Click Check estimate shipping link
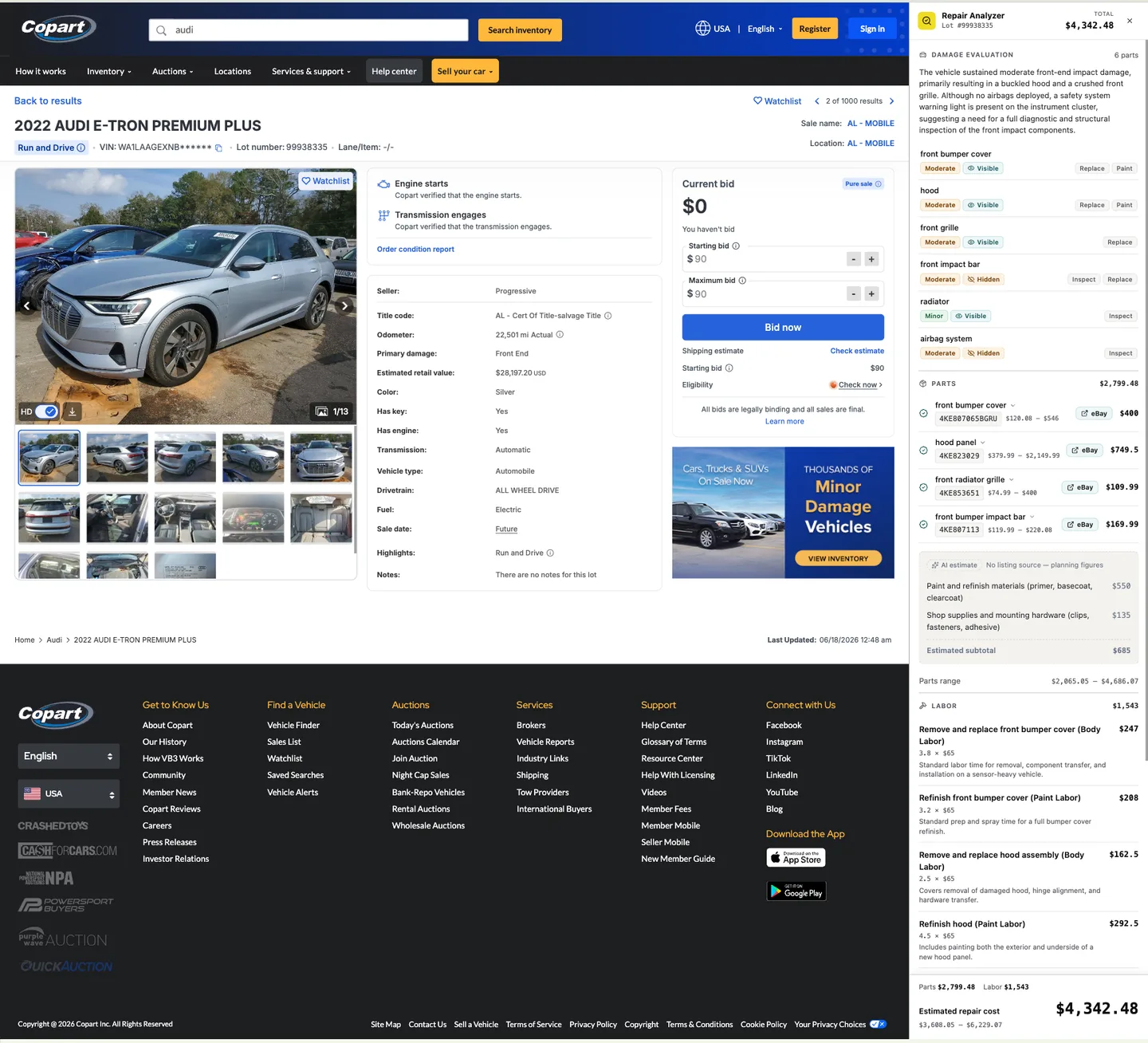 pyautogui.click(x=857, y=351)
